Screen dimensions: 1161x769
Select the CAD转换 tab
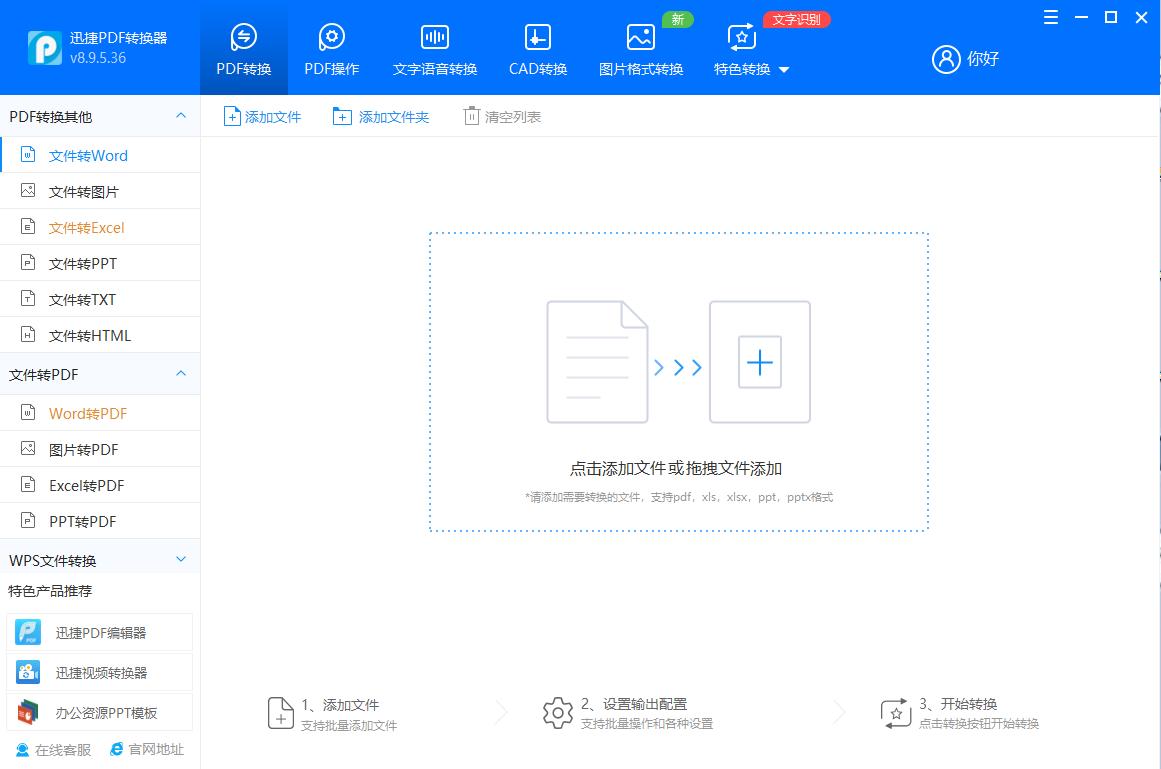[x=538, y=49]
